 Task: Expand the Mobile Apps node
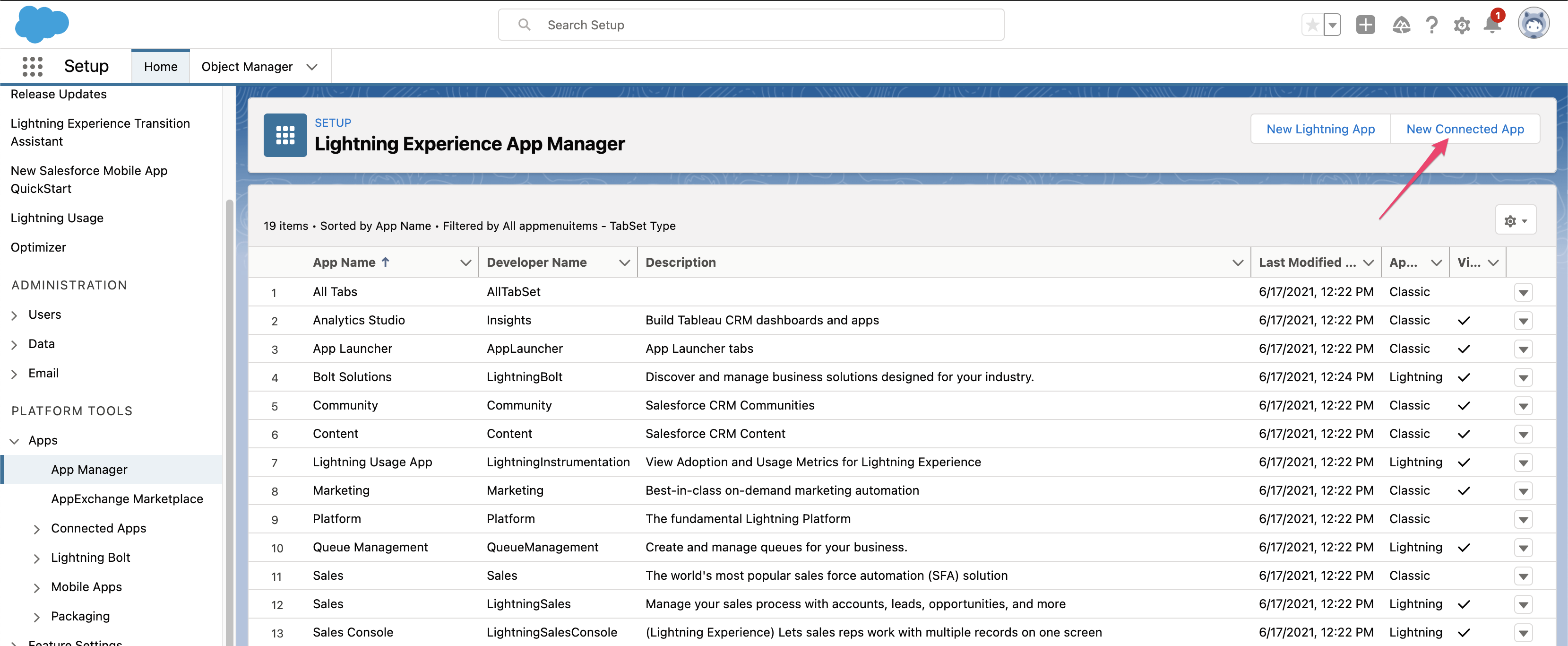[36, 587]
